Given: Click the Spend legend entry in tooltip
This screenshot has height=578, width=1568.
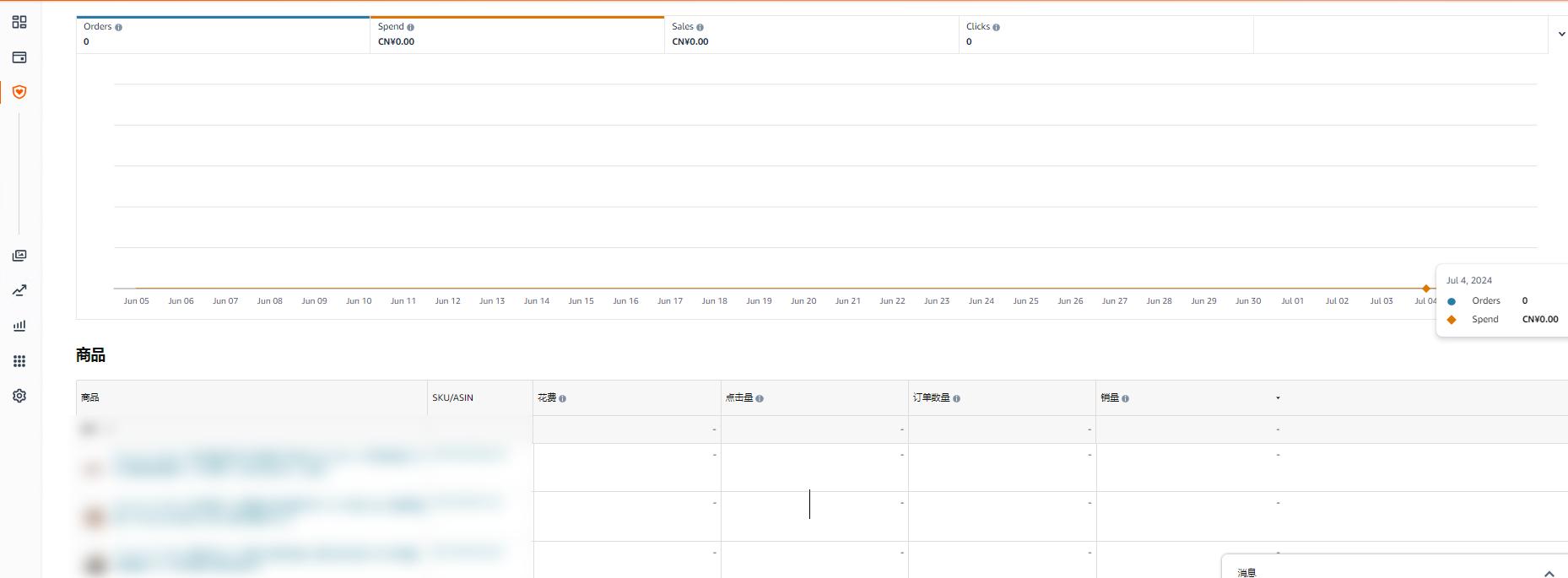Looking at the screenshot, I should [x=1501, y=320].
